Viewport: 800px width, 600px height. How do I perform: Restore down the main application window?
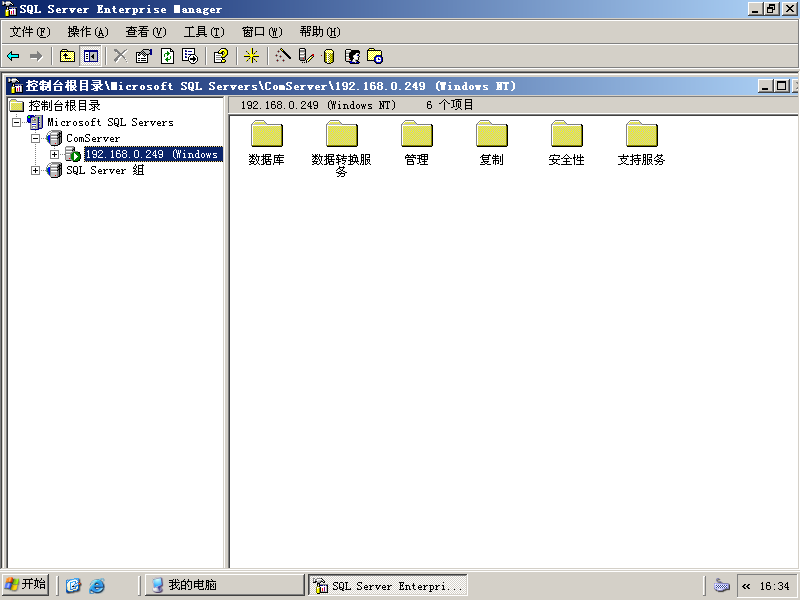coord(771,9)
